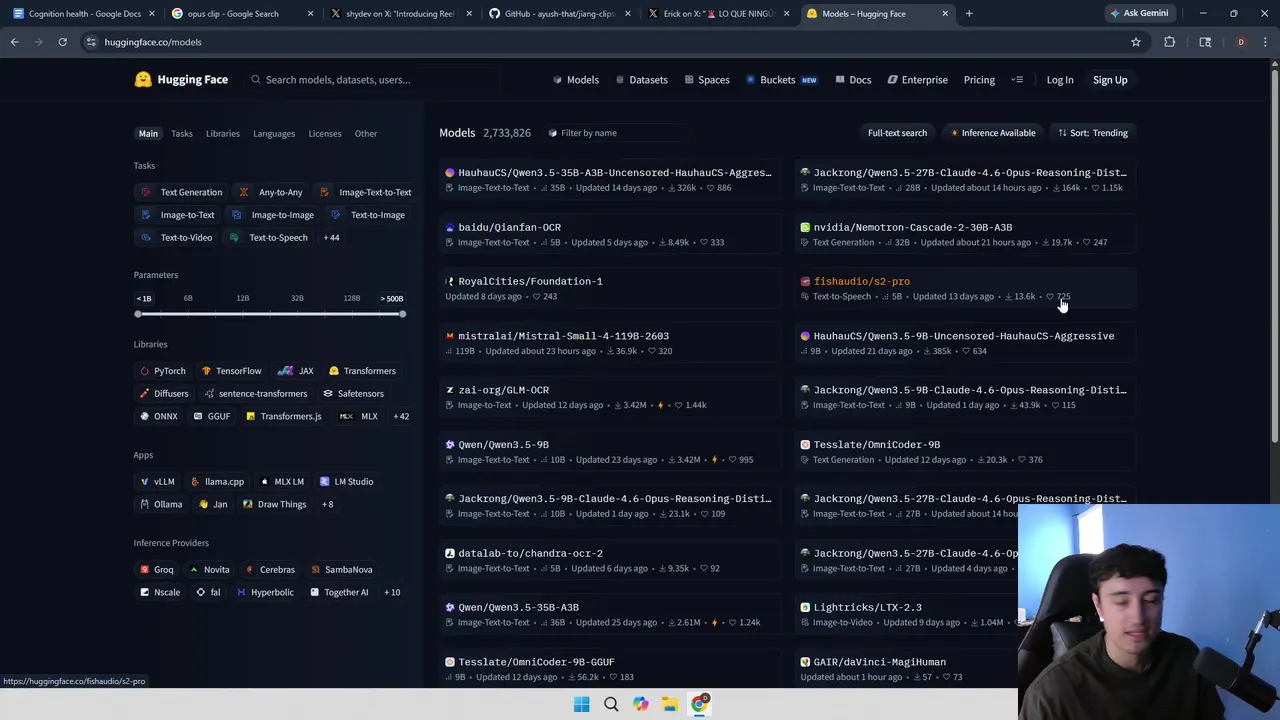The width and height of the screenshot is (1280, 720).
Task: Select Diffusers library filter
Action: [163, 394]
